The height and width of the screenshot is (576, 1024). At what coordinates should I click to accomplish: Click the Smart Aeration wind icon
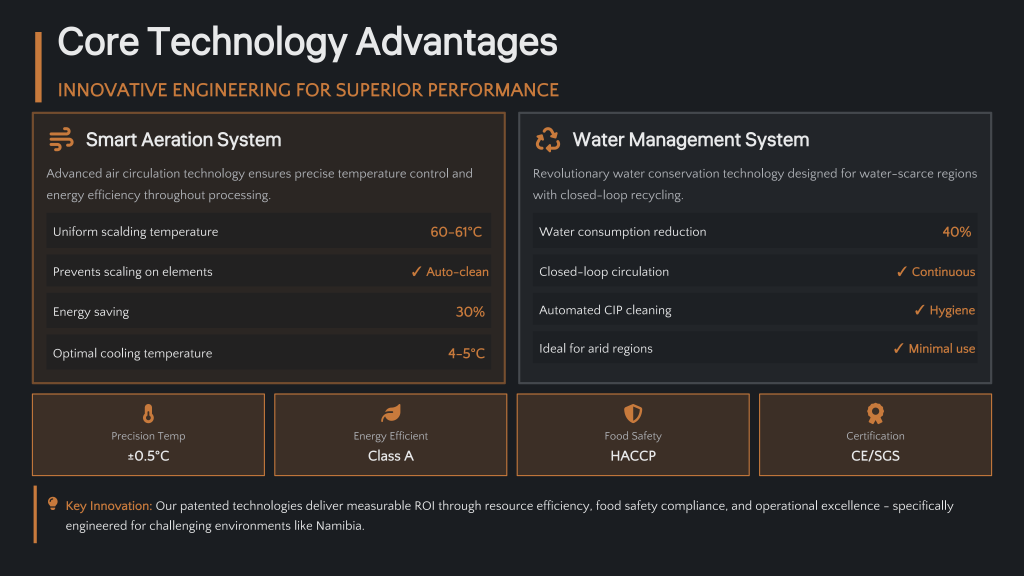(62, 139)
